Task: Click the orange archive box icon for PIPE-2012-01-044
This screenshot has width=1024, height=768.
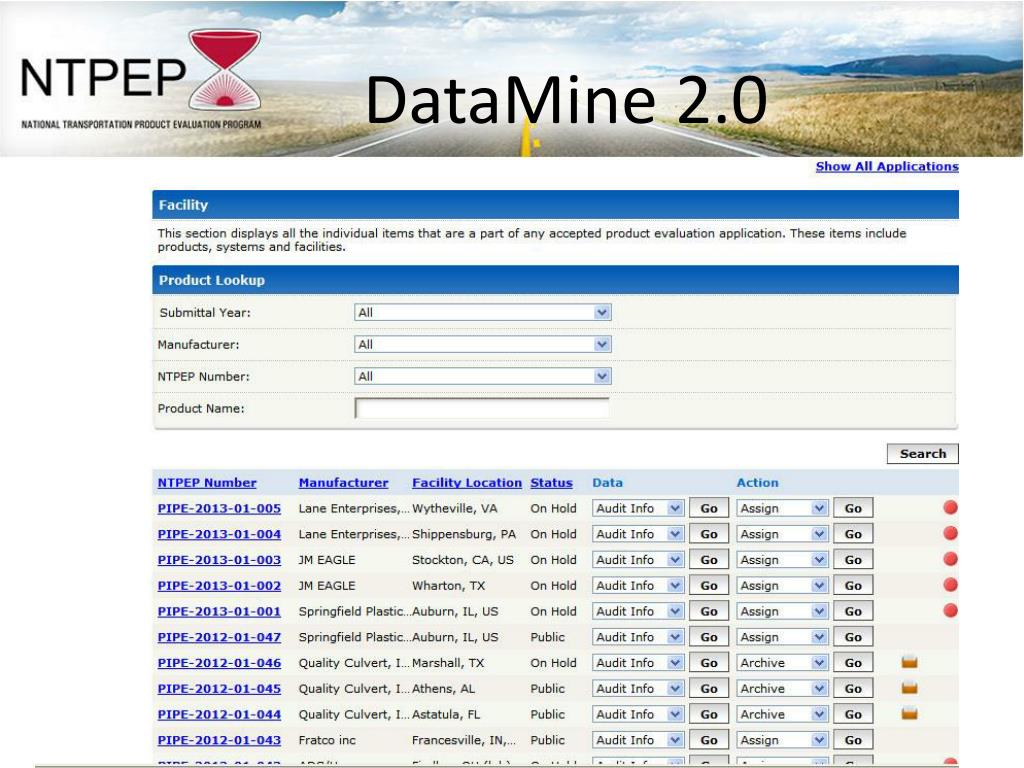Action: coord(909,714)
